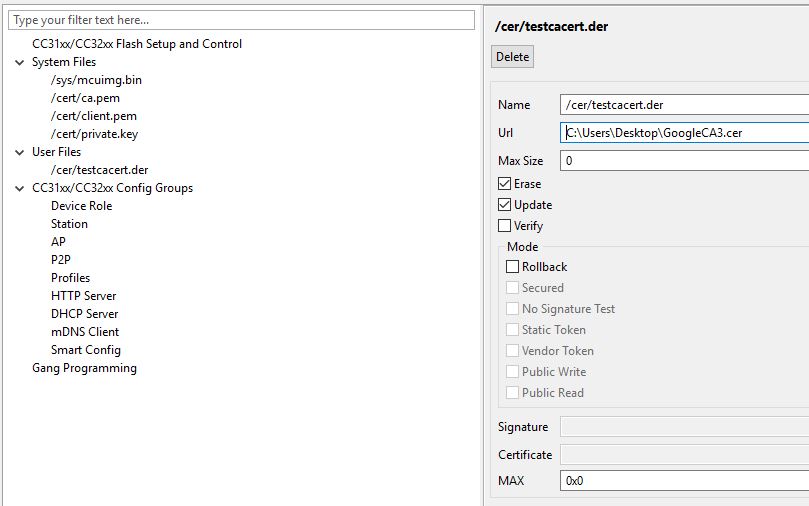This screenshot has width=809, height=506.
Task: Open the Device Role config group
Action: pos(82,206)
